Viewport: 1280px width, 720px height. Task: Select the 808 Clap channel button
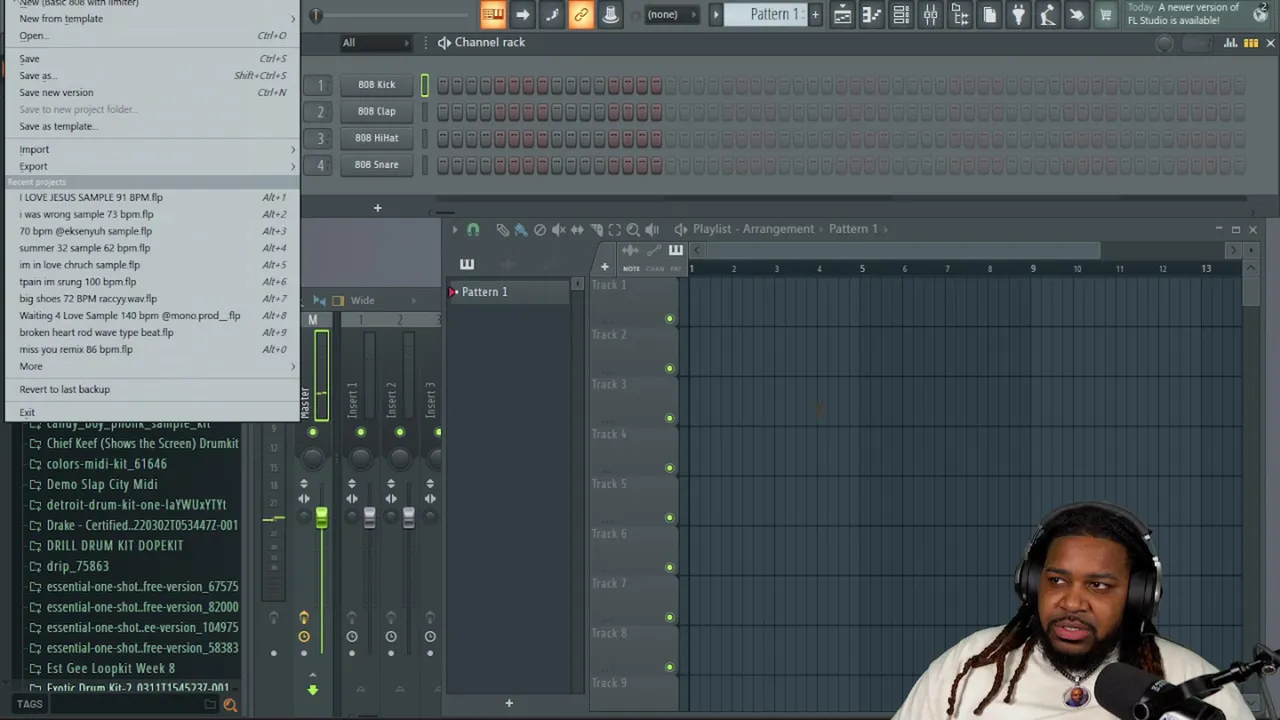click(376, 112)
